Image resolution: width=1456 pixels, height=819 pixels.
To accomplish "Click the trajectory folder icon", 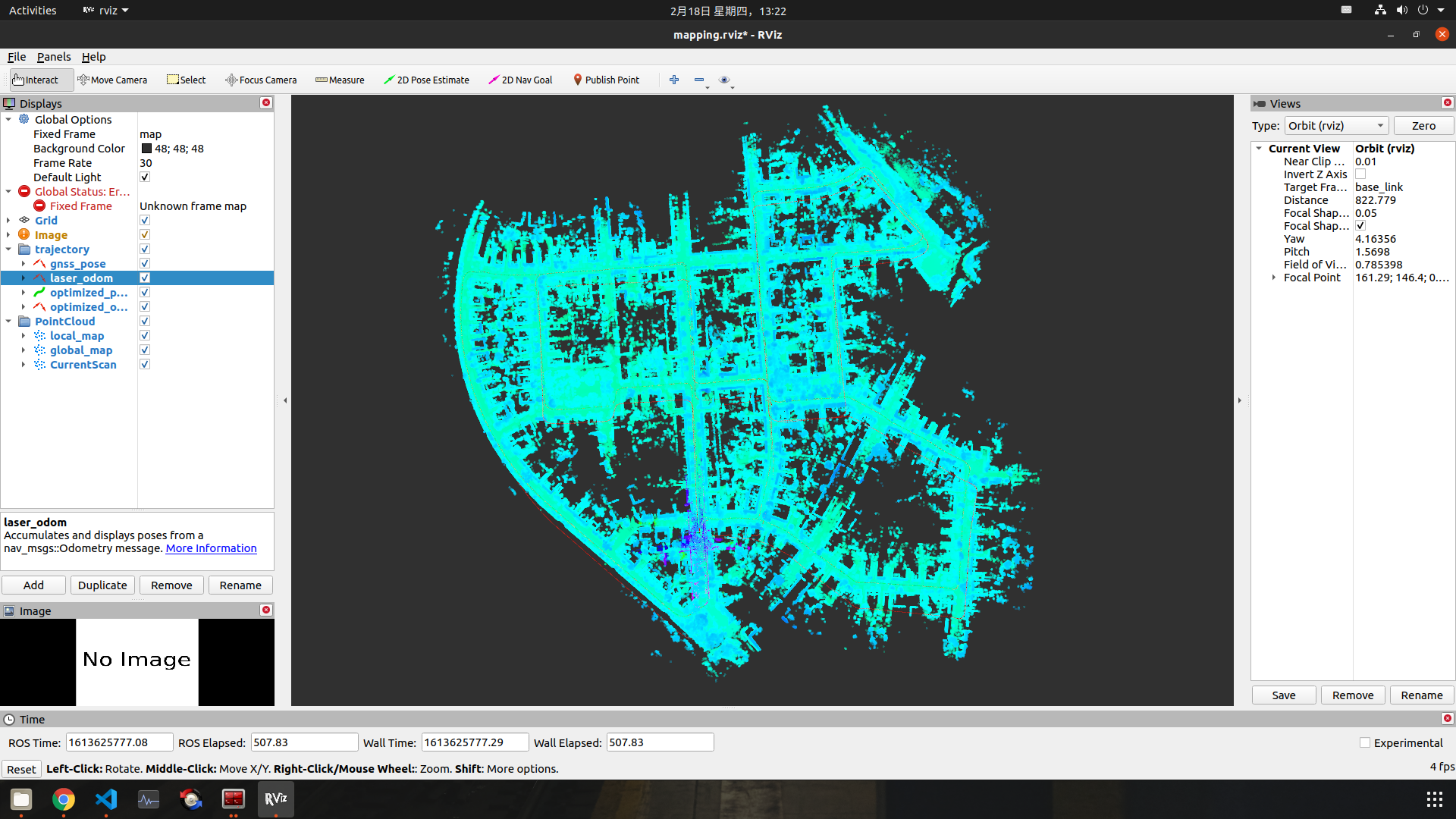I will coord(24,249).
